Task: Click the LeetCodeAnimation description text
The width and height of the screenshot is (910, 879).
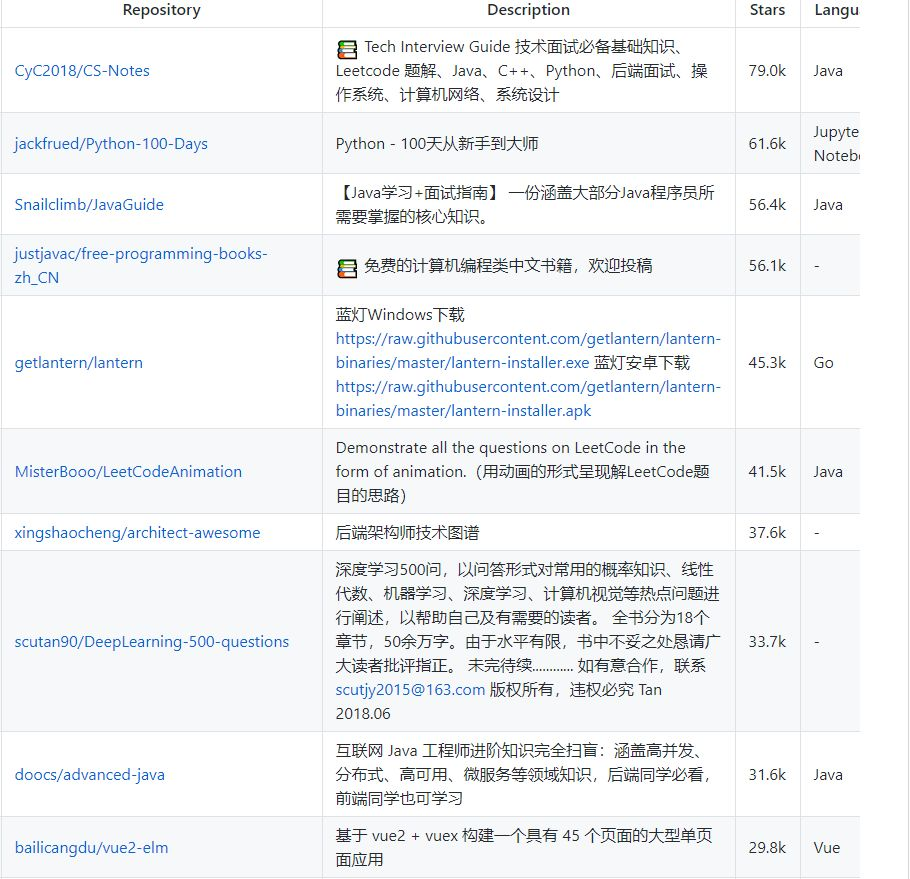Action: [522, 471]
